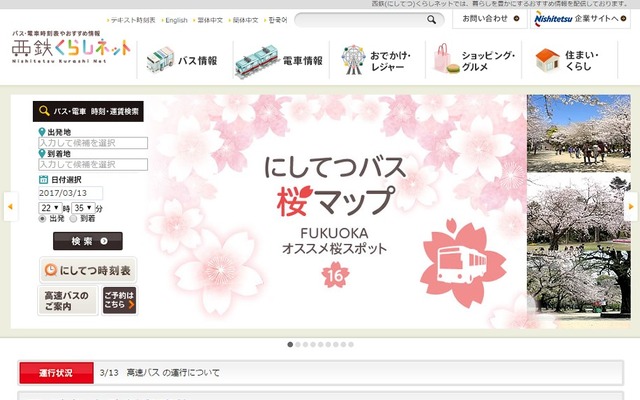Image resolution: width=640 pixels, height=400 pixels.
Task: Select the last carousel dot indicator
Action: click(351, 344)
